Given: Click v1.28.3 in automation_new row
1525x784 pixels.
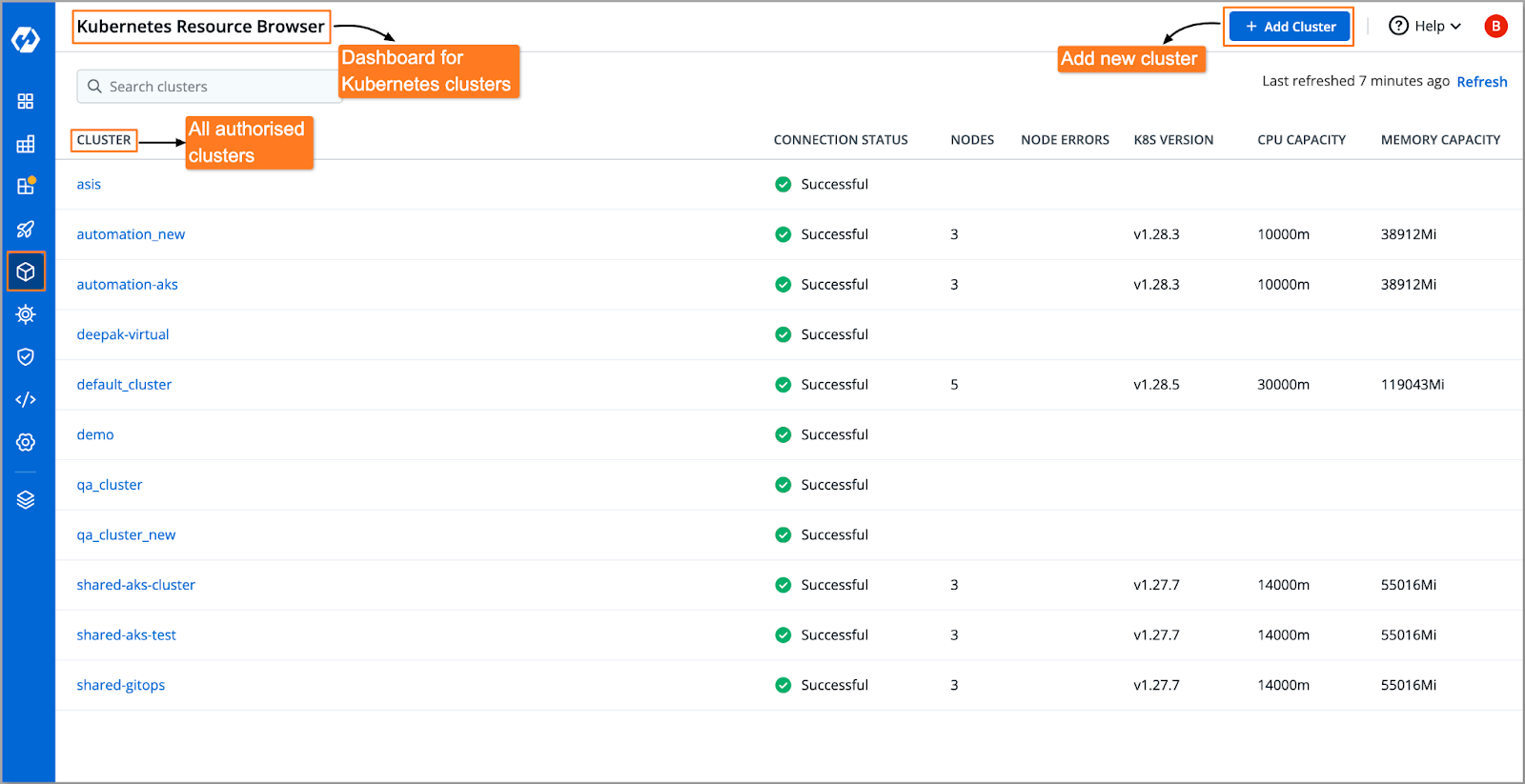Looking at the screenshot, I should point(1156,234).
